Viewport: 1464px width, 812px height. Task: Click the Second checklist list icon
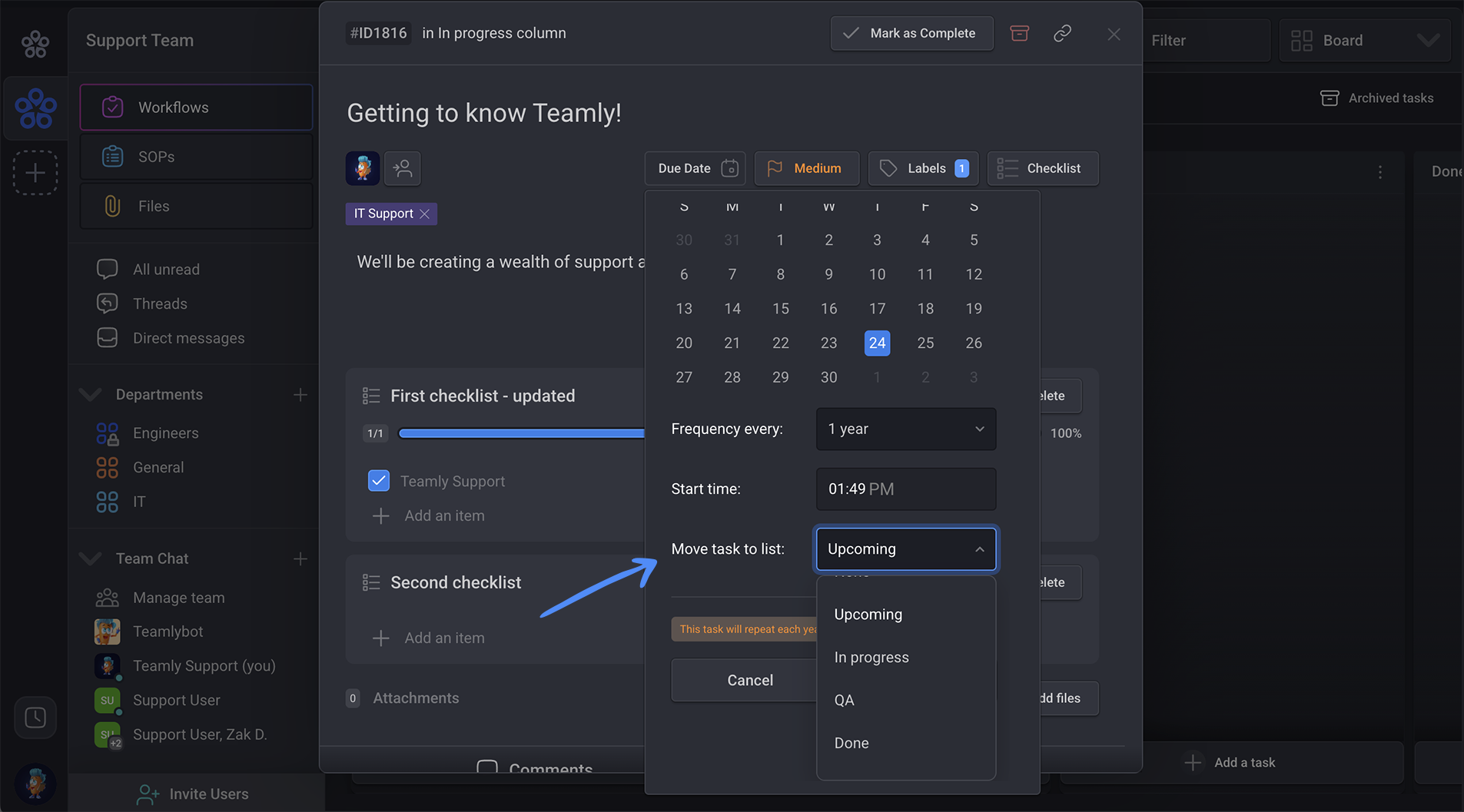pos(371,582)
